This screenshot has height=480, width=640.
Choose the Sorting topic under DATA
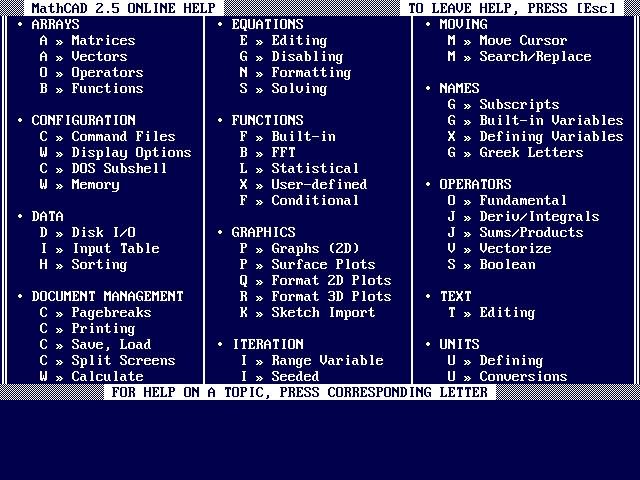pos(99,264)
